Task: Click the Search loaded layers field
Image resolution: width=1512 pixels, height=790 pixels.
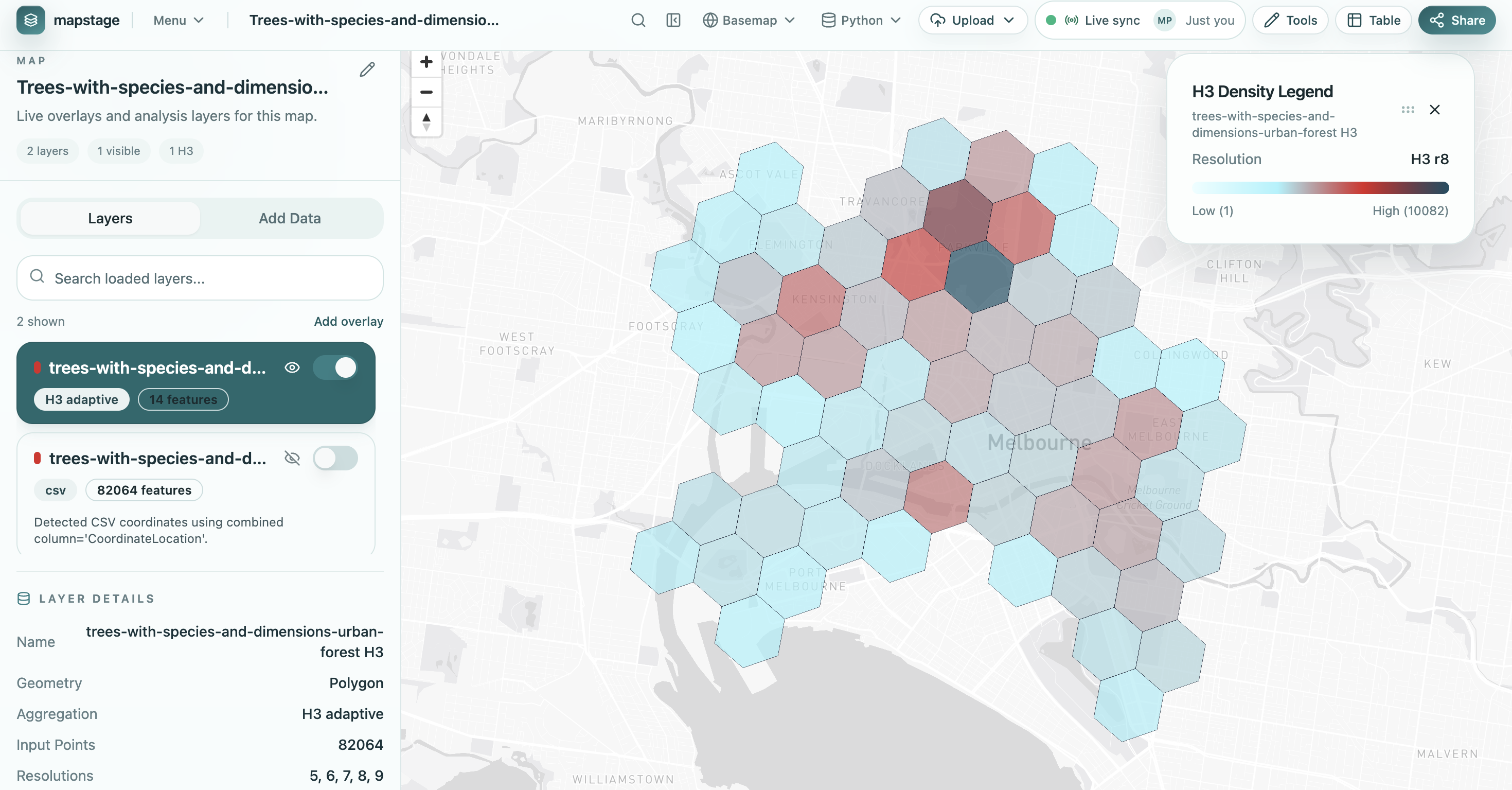Action: click(x=200, y=278)
